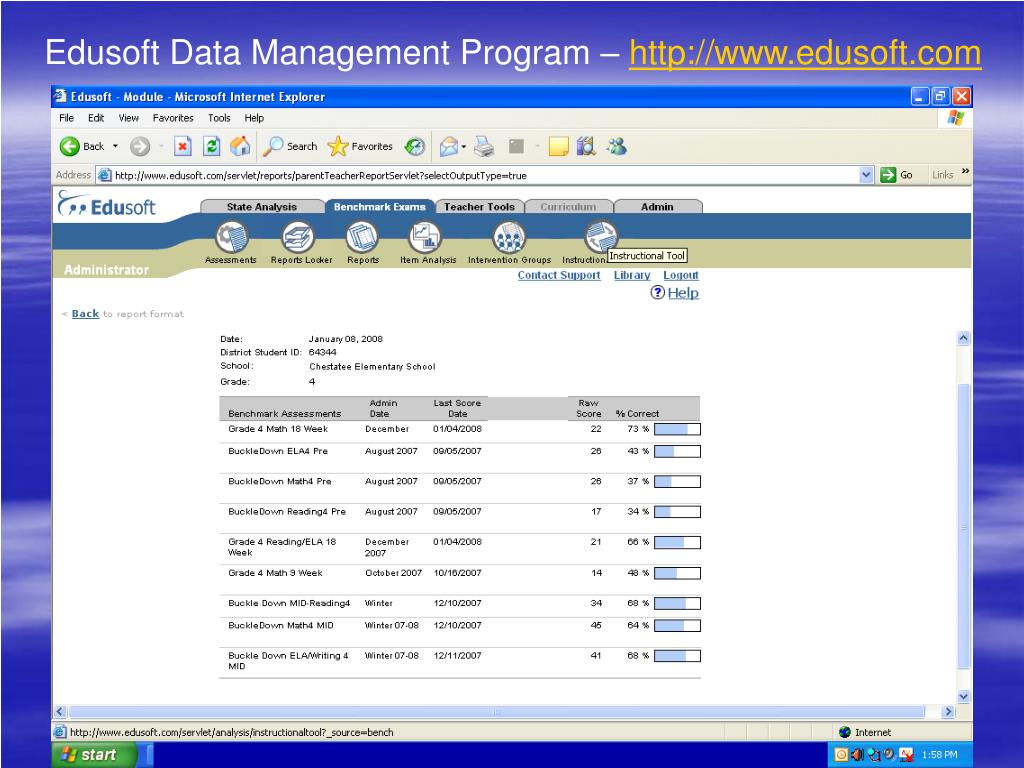The width and height of the screenshot is (1024, 768).
Task: Click the percent bar for Grade 4 Math 18 Week
Action: (677, 429)
